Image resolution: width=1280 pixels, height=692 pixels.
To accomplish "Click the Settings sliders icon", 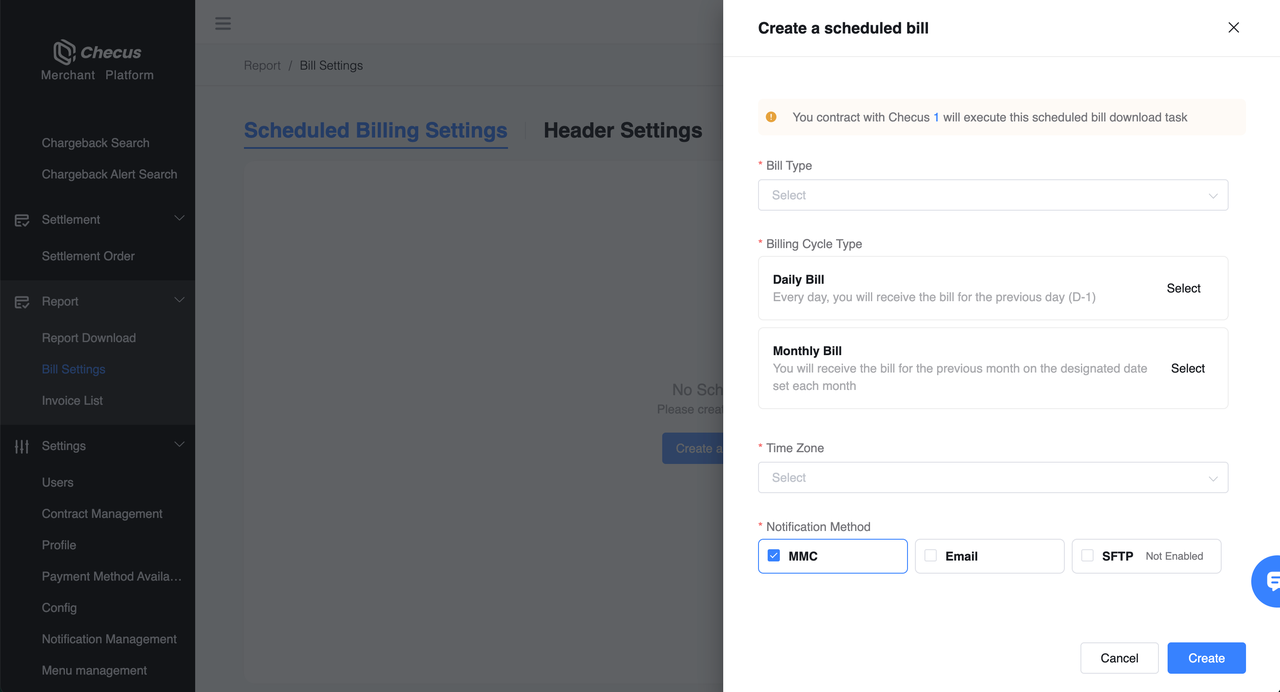I will point(22,447).
